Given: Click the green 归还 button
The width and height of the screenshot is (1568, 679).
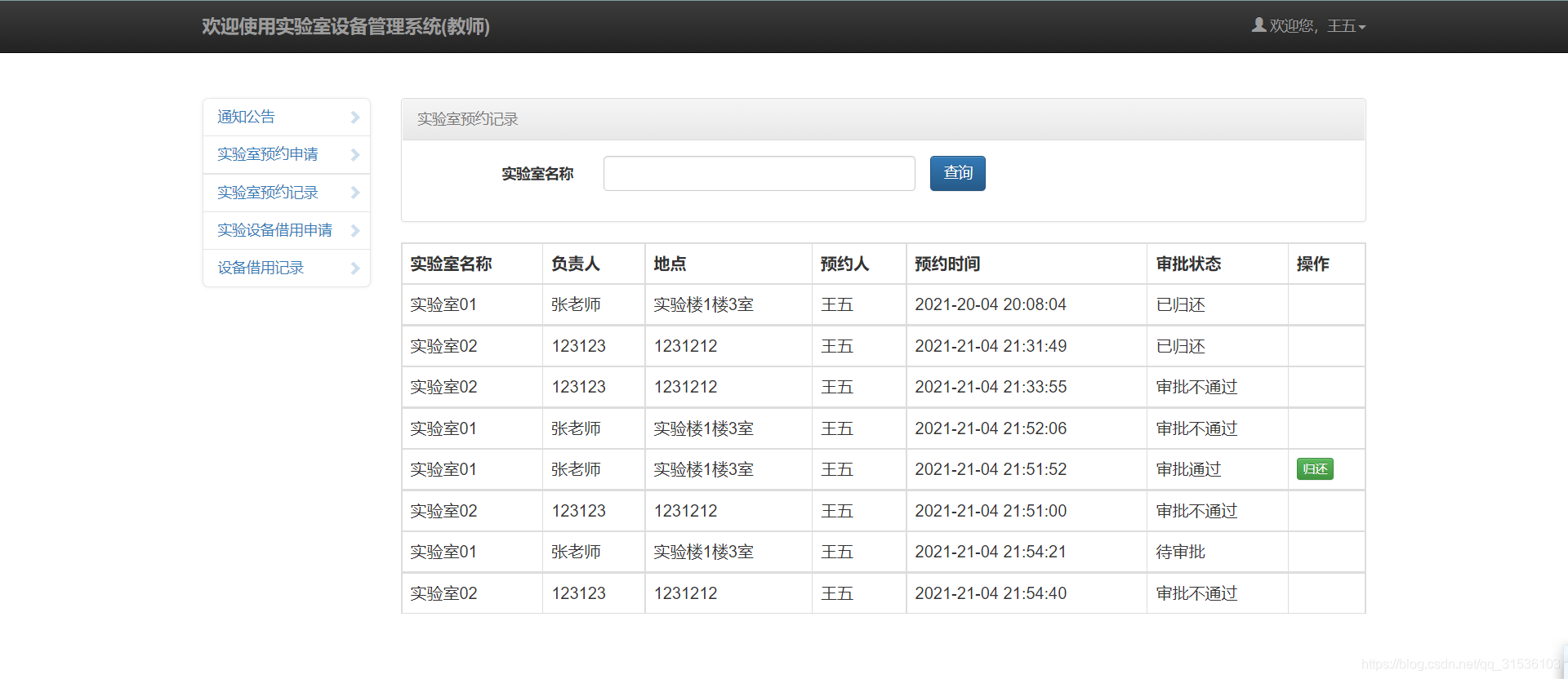Looking at the screenshot, I should (x=1315, y=469).
